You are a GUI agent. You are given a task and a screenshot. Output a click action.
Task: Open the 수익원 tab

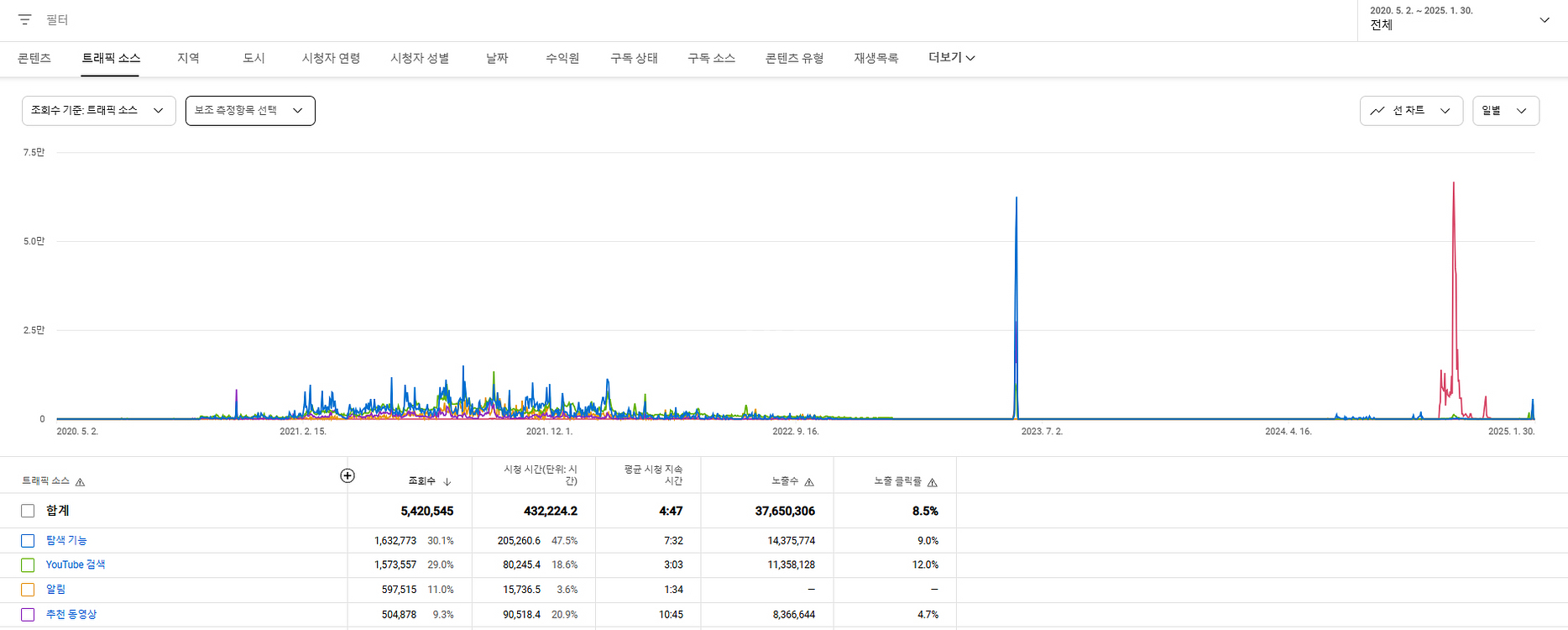pyautogui.click(x=562, y=58)
